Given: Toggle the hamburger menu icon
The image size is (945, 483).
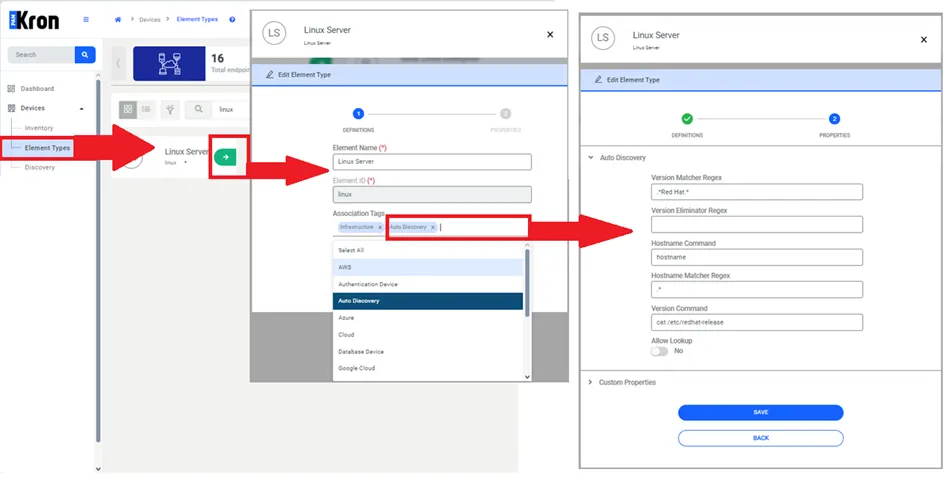Looking at the screenshot, I should [86, 20].
